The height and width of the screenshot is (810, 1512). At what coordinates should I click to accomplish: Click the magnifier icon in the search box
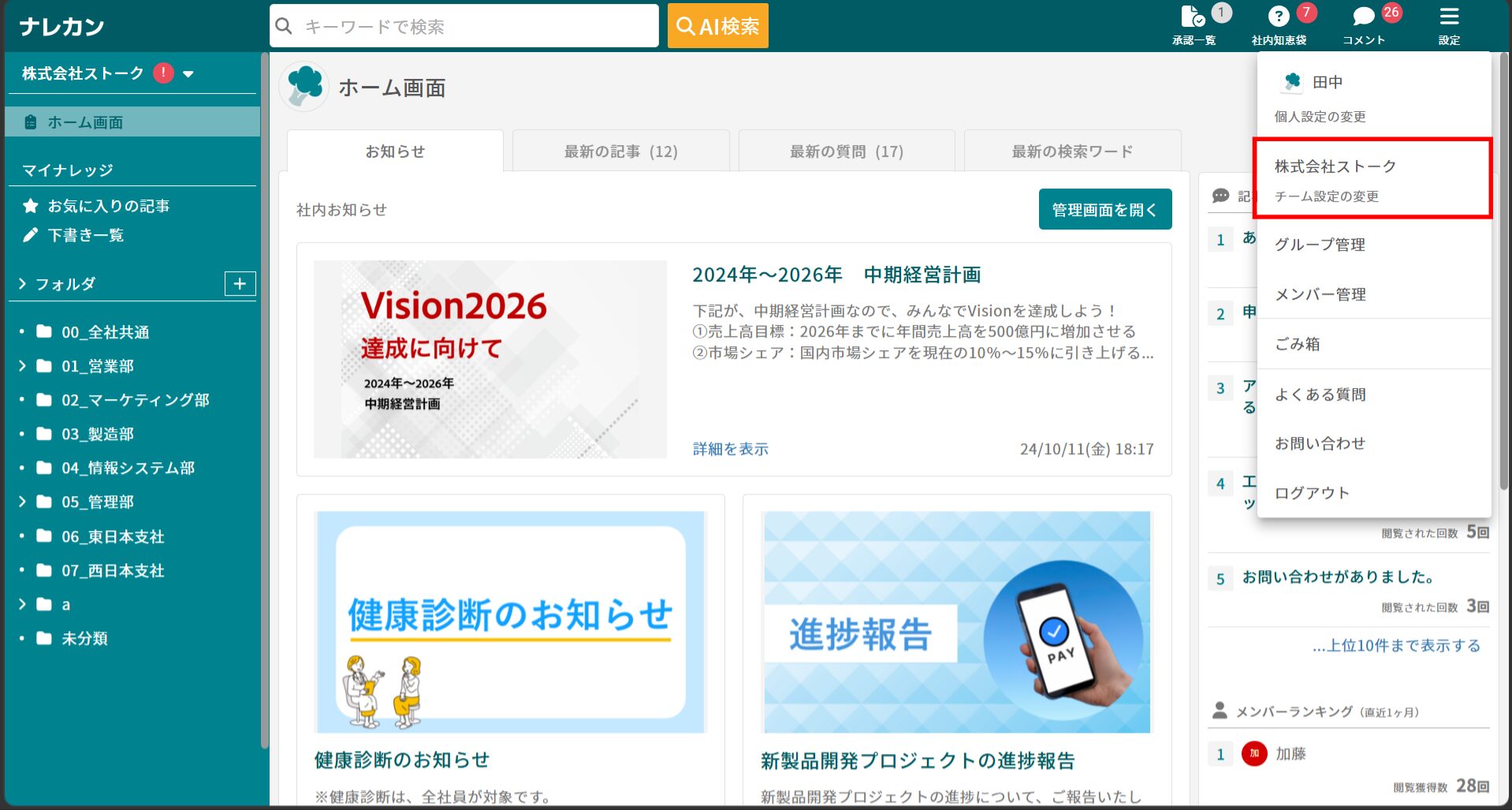pyautogui.click(x=284, y=26)
